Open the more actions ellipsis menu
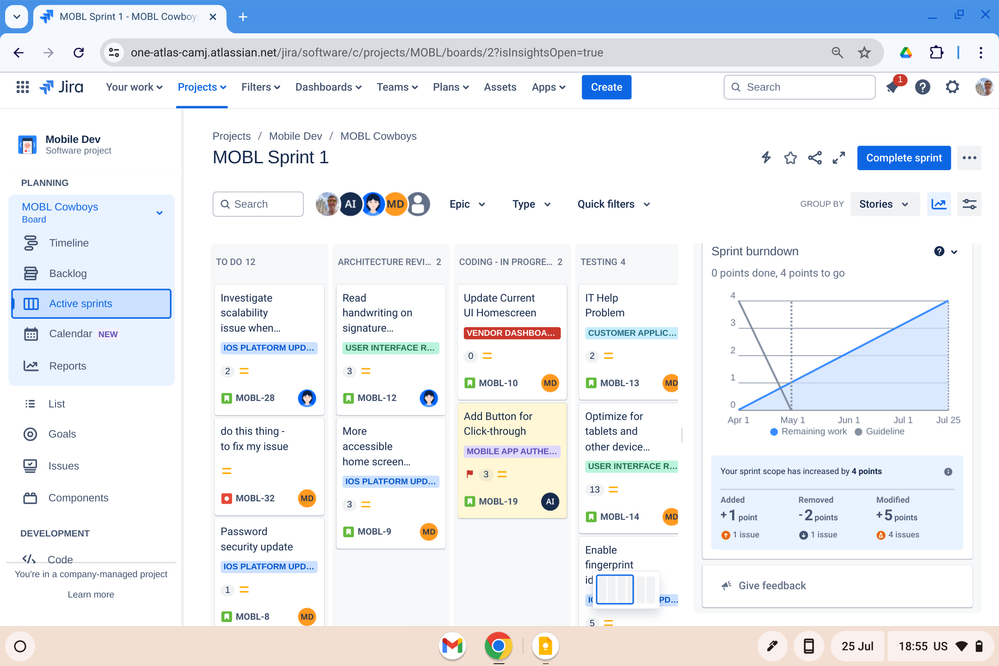 click(969, 158)
